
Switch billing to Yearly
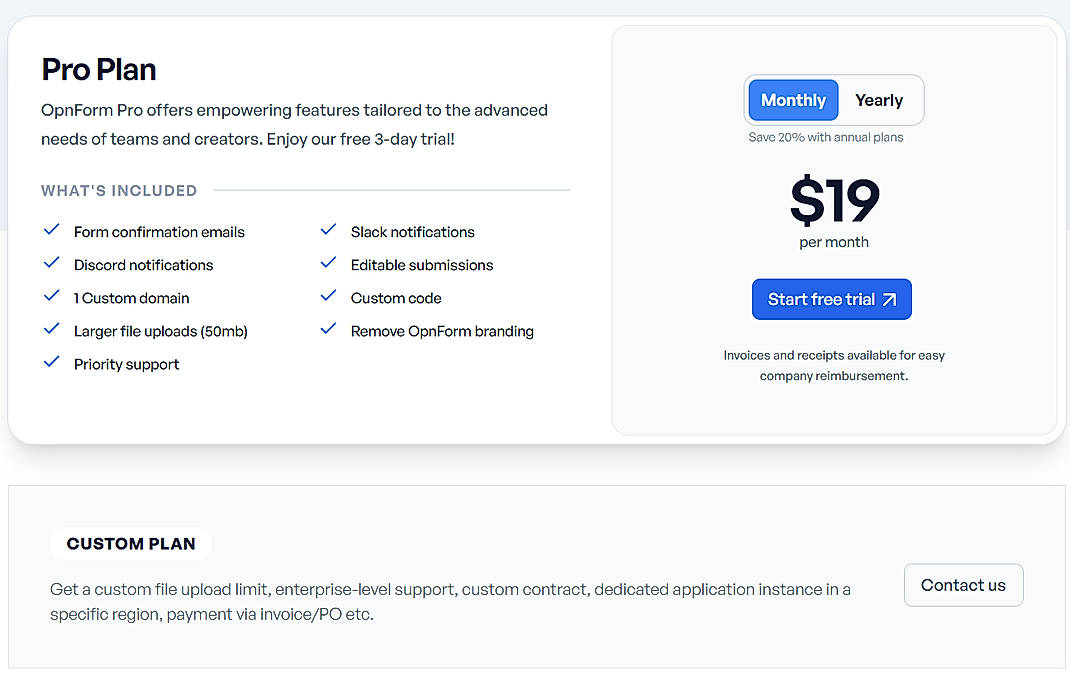pos(879,100)
